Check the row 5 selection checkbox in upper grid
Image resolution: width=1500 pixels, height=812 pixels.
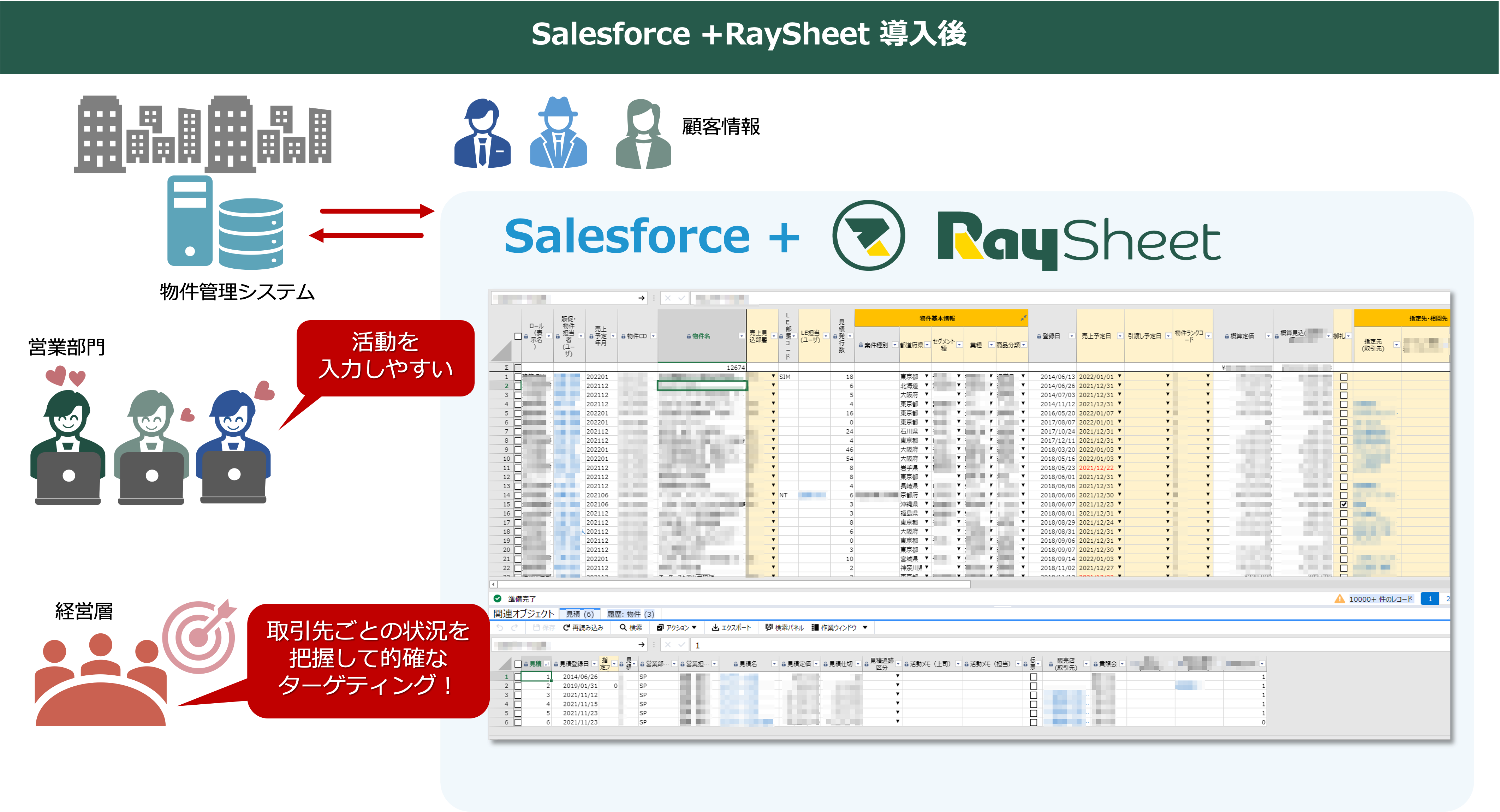[x=518, y=413]
